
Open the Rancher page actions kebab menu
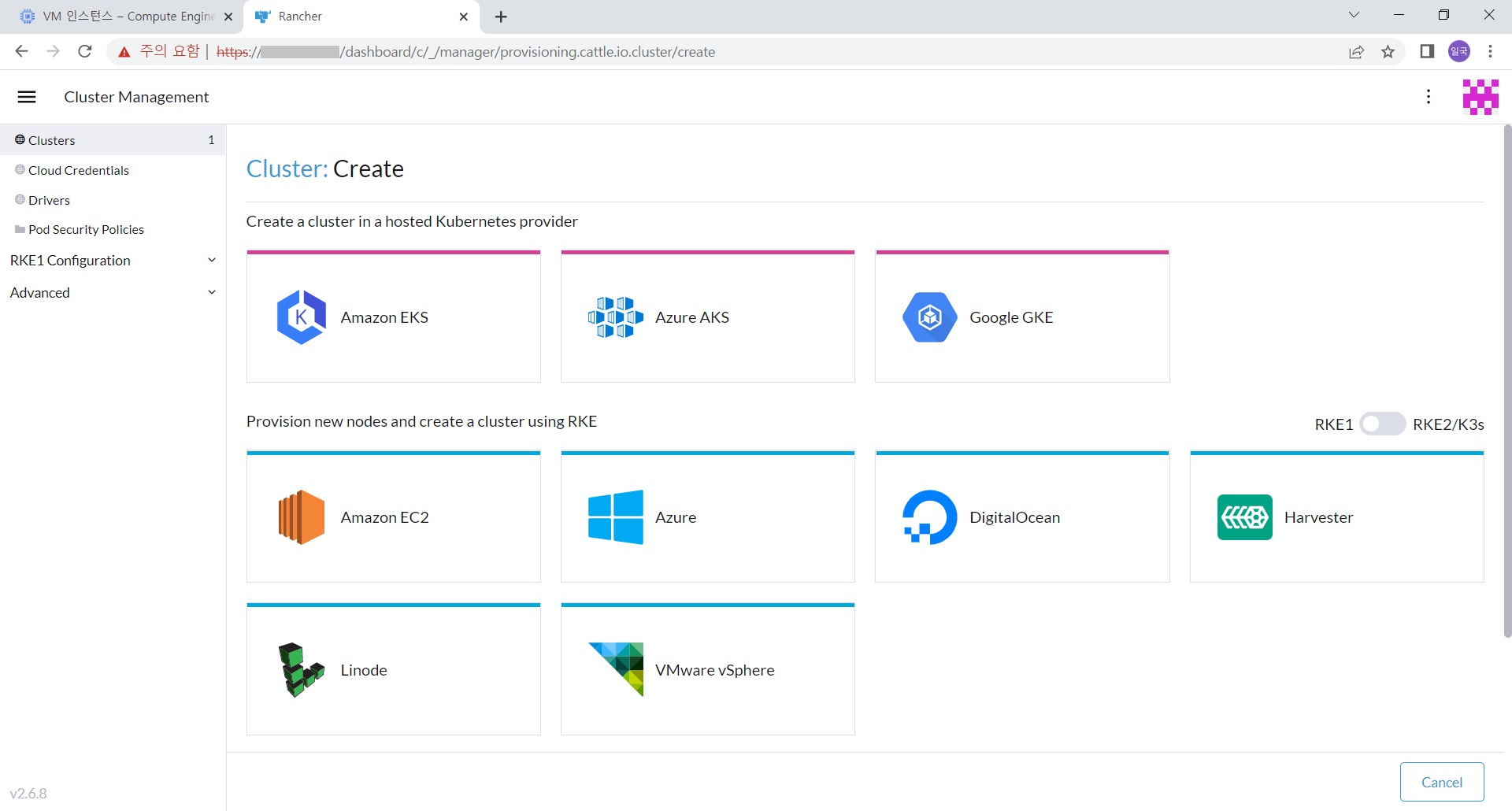coord(1429,97)
